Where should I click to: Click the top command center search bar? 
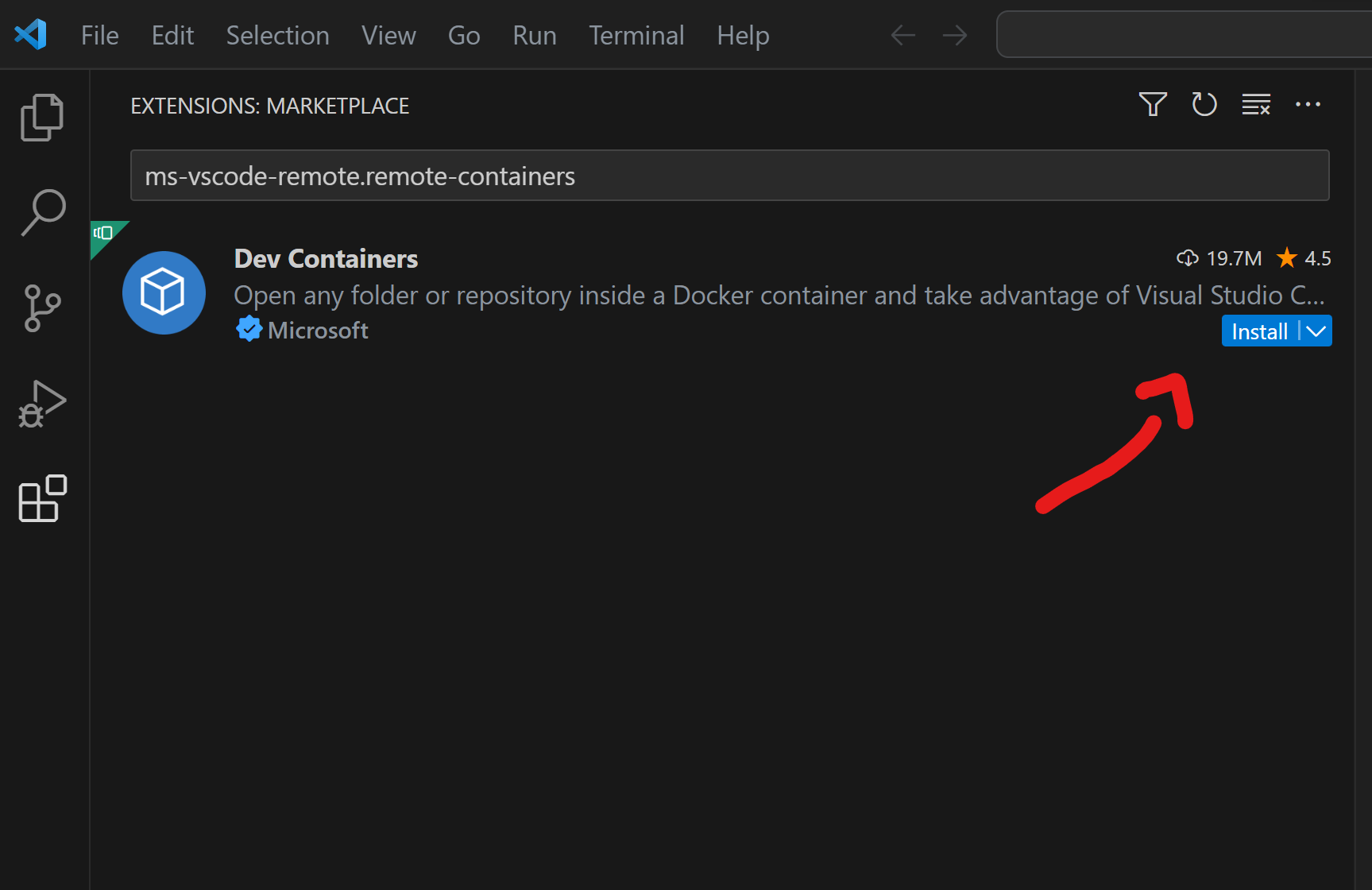point(1184,34)
